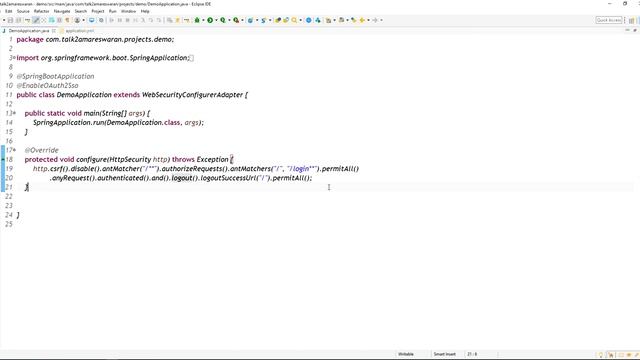
Task: Open the New wizard dropdown arrow
Action: click(4, 20)
